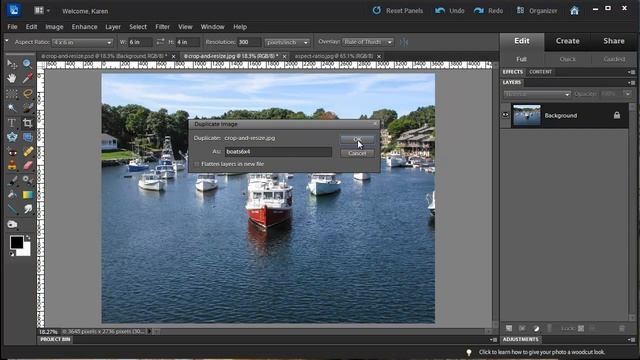Open the Filter menu
640x360 pixels.
162,27
